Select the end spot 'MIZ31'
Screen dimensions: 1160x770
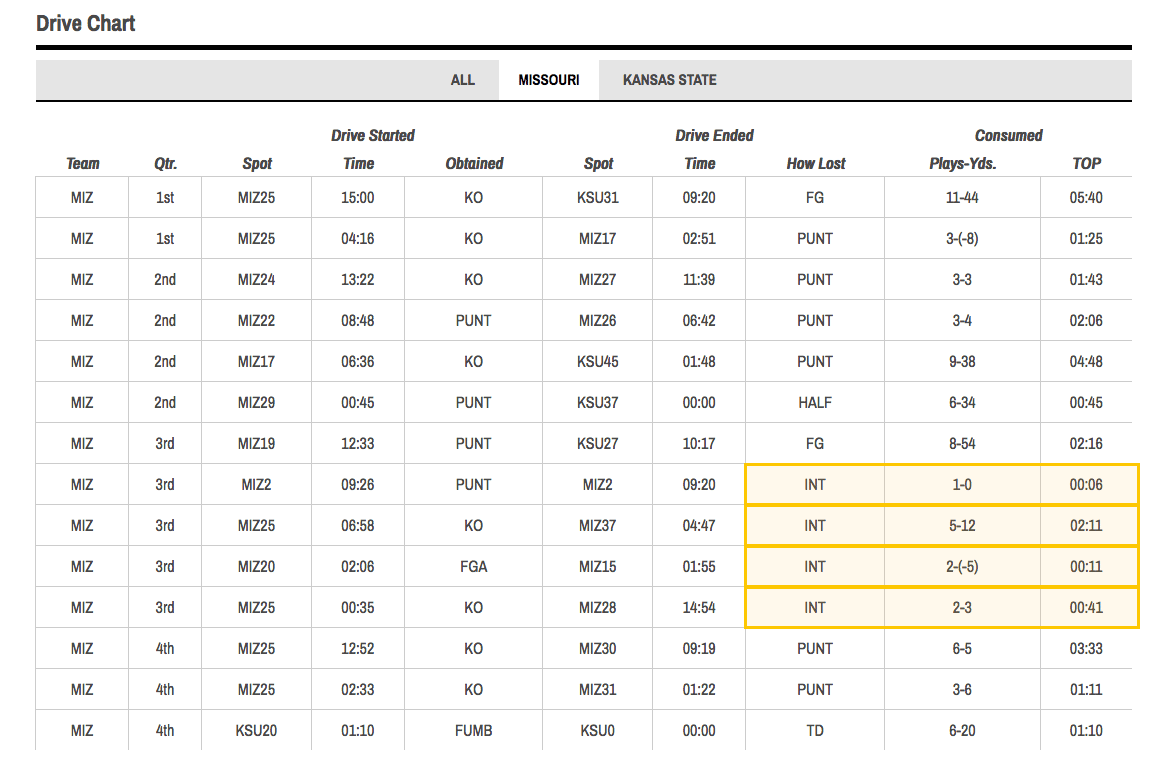pos(598,689)
